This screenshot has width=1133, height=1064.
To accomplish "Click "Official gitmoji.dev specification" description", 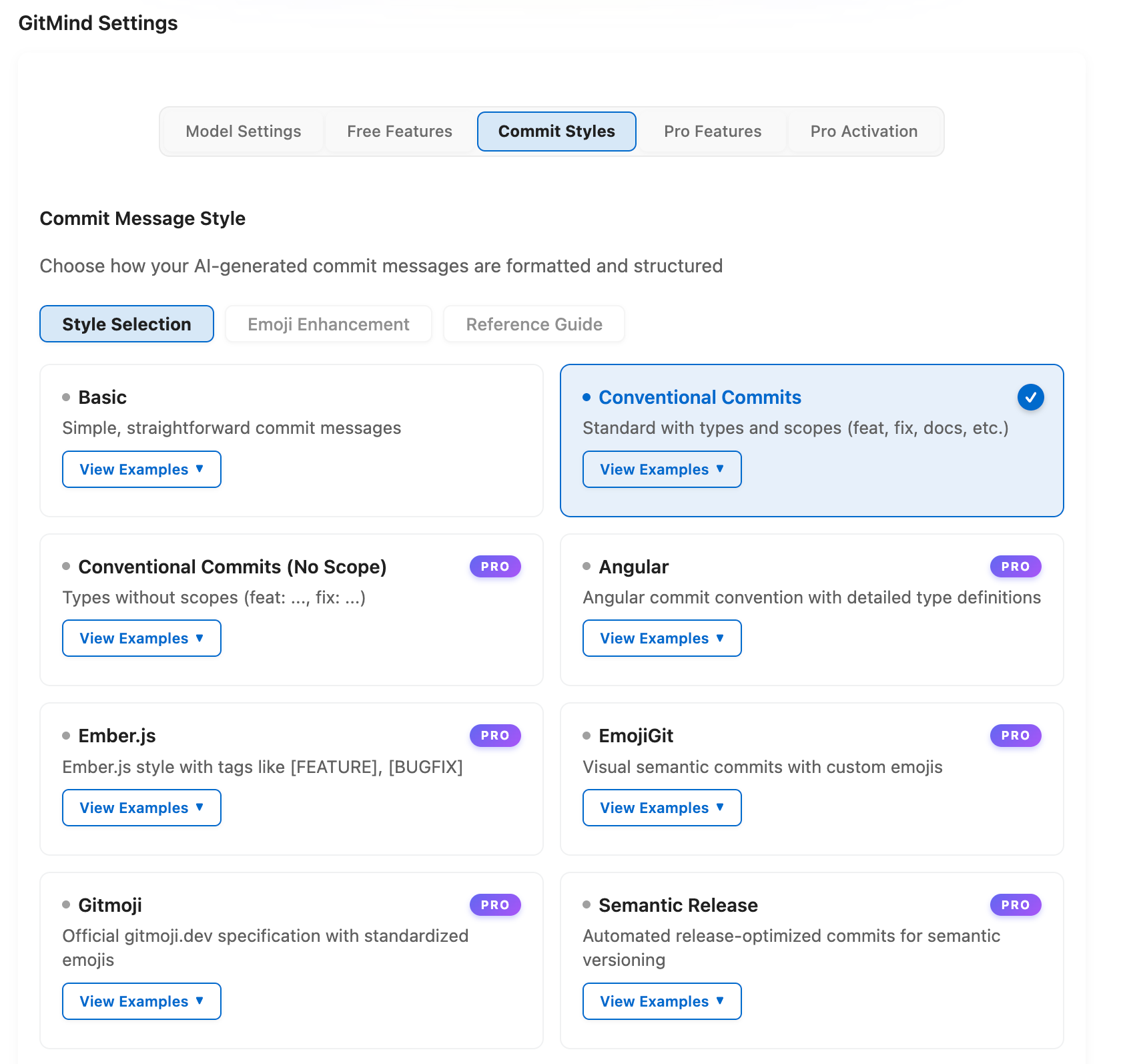I will pos(265,948).
